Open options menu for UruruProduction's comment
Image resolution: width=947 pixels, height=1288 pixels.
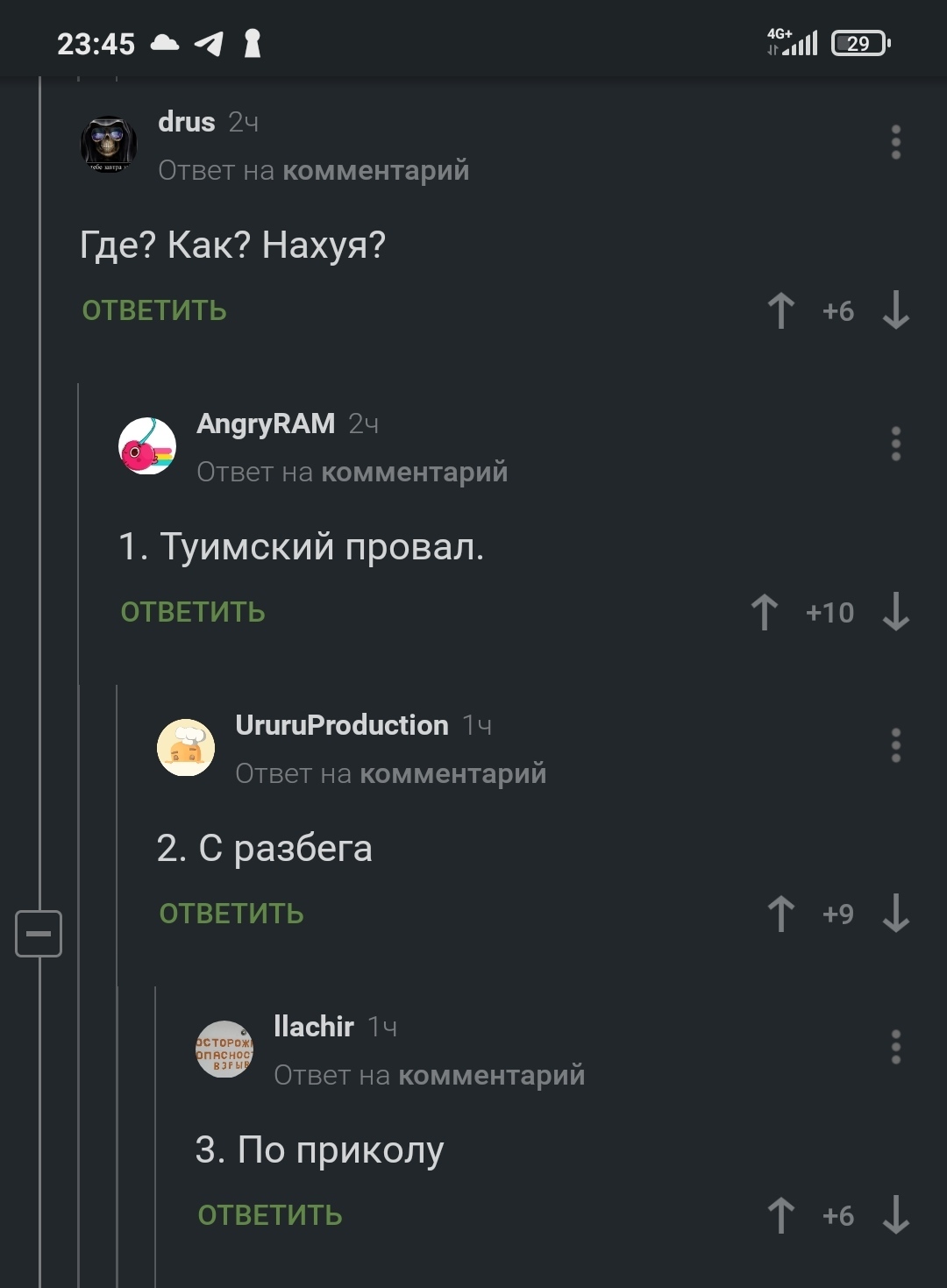(895, 745)
